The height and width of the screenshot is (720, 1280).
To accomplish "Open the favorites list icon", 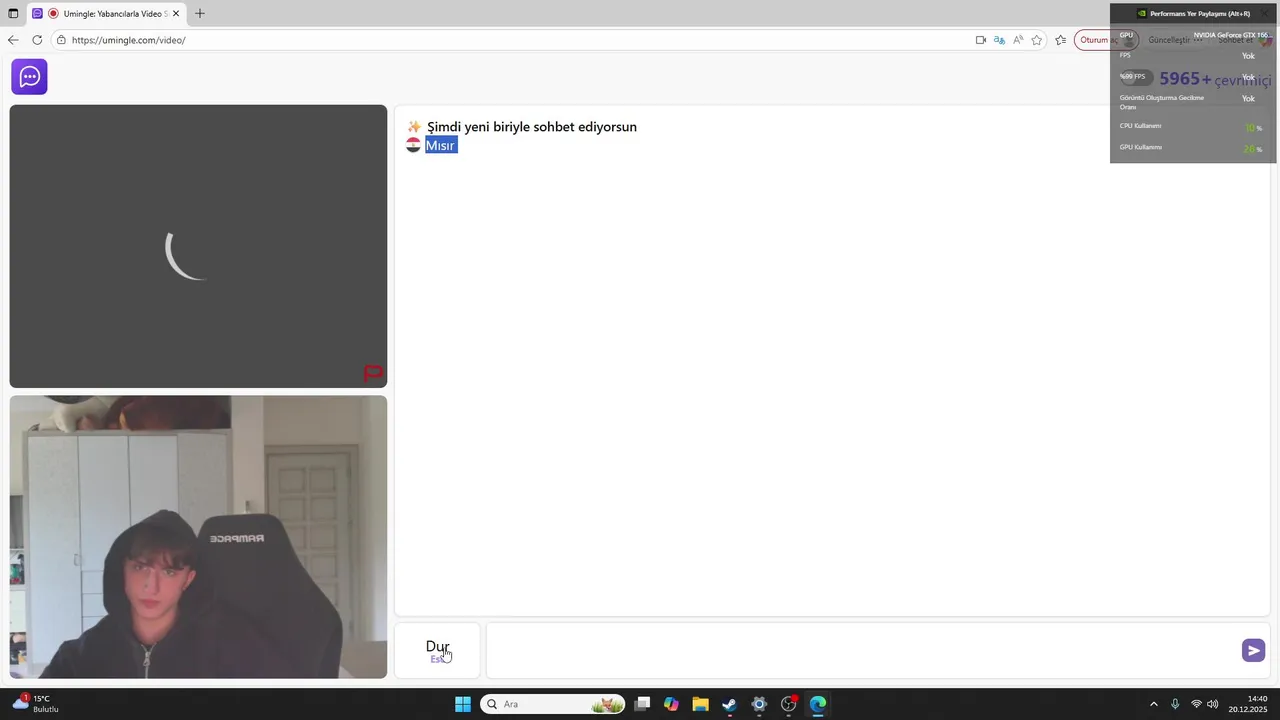I will [1060, 40].
